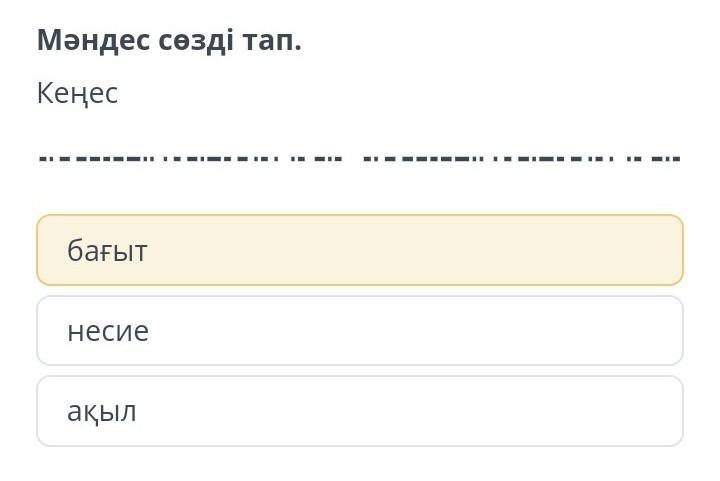Click empty right side of бағыт option
The image size is (720, 481).
tap(560, 250)
